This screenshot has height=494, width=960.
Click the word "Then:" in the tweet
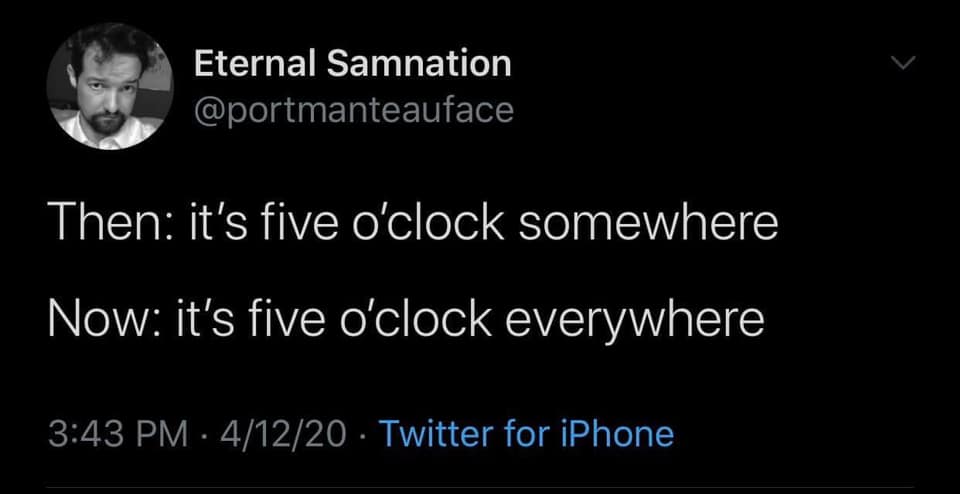(96, 224)
